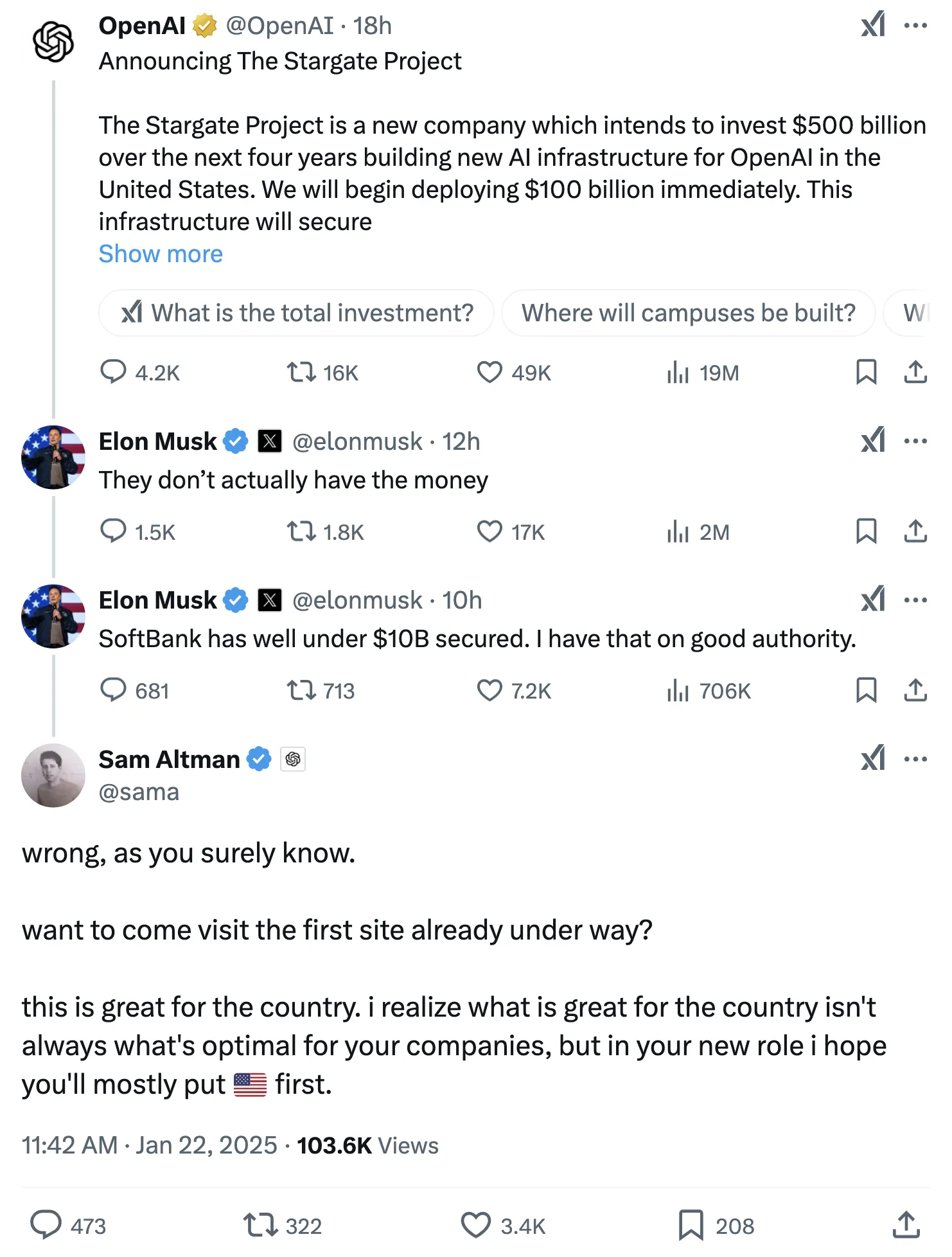Screen dimensions: 952x1257
Task: View analytics for Elon's 2M views reply
Action: click(678, 531)
